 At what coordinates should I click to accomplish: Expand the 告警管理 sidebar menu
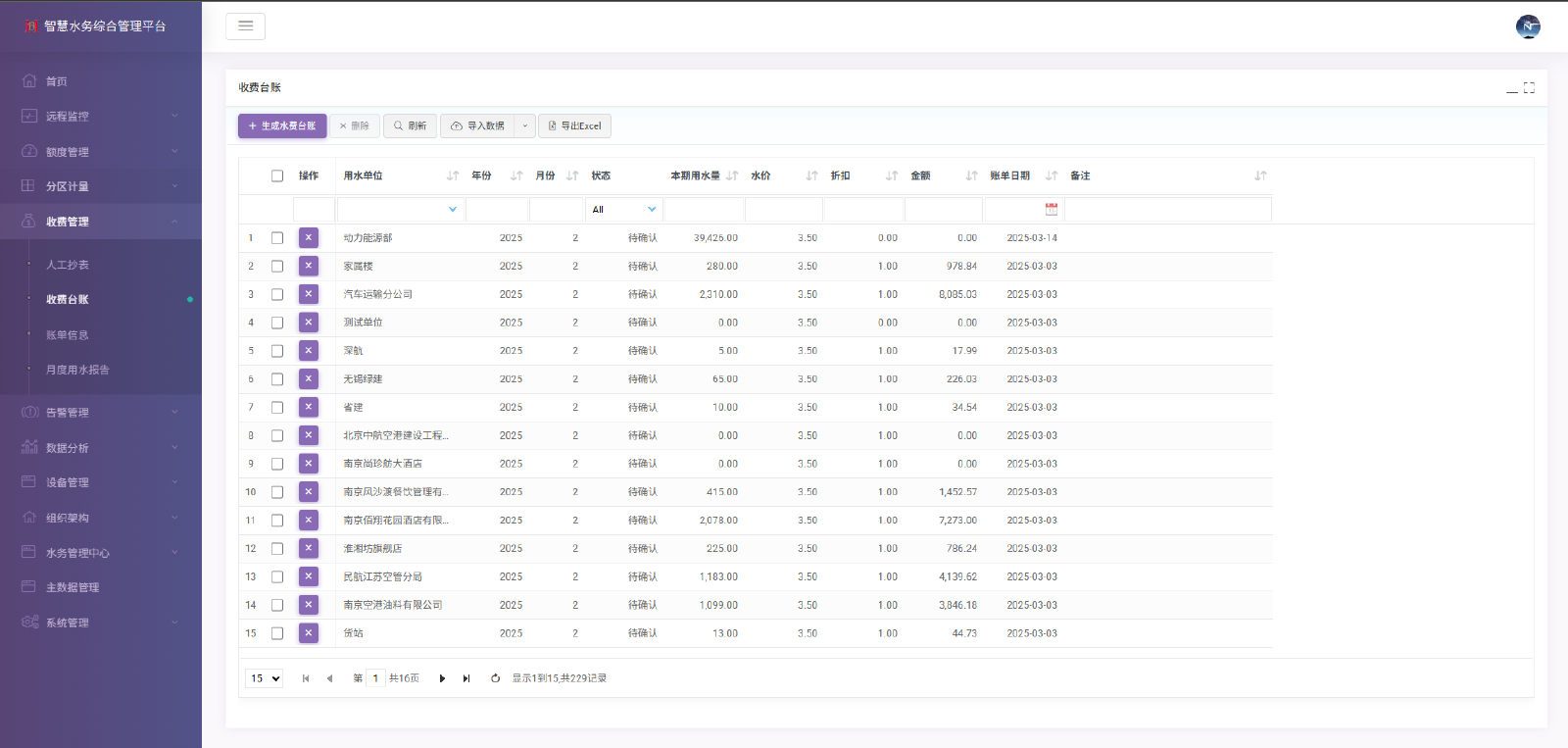pyautogui.click(x=98, y=413)
